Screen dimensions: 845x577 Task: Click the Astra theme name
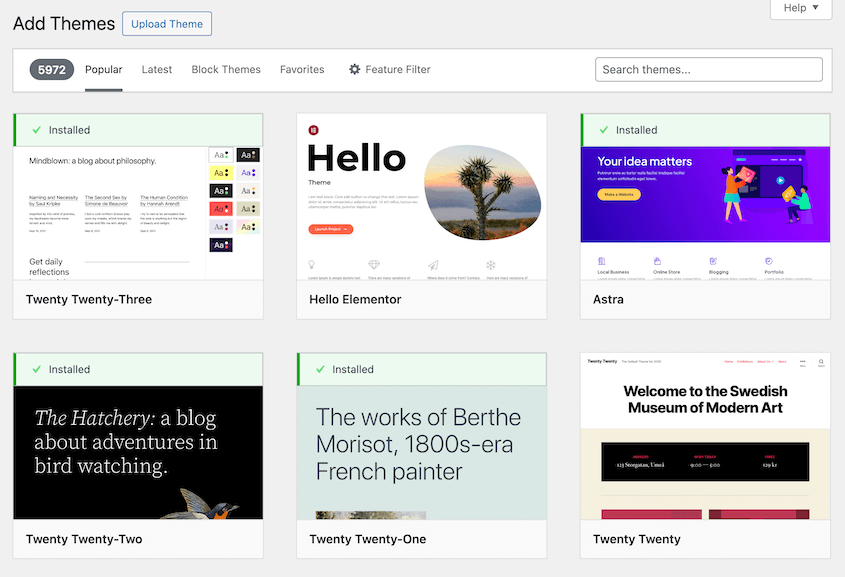click(x=608, y=300)
